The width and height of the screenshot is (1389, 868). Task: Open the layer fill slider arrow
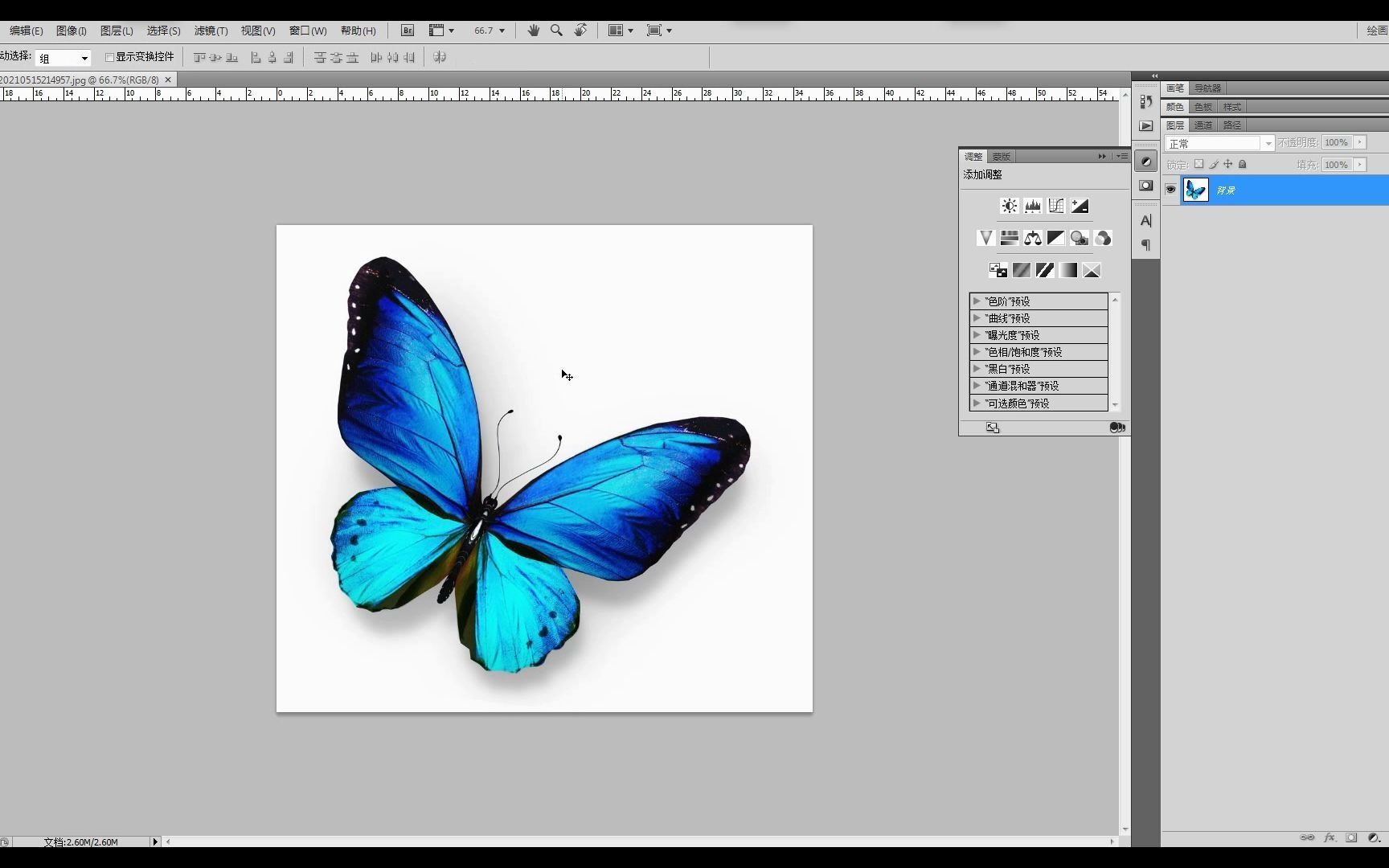(1360, 165)
